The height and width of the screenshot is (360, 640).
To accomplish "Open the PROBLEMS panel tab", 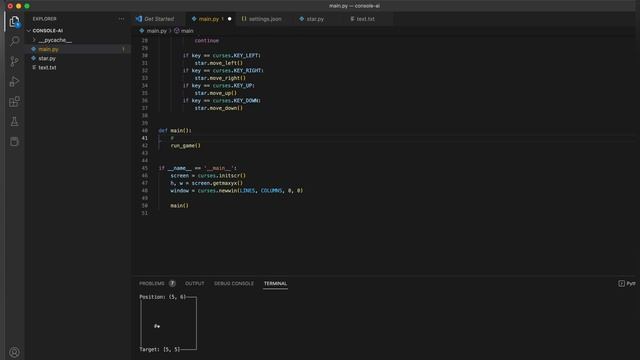I will point(152,283).
